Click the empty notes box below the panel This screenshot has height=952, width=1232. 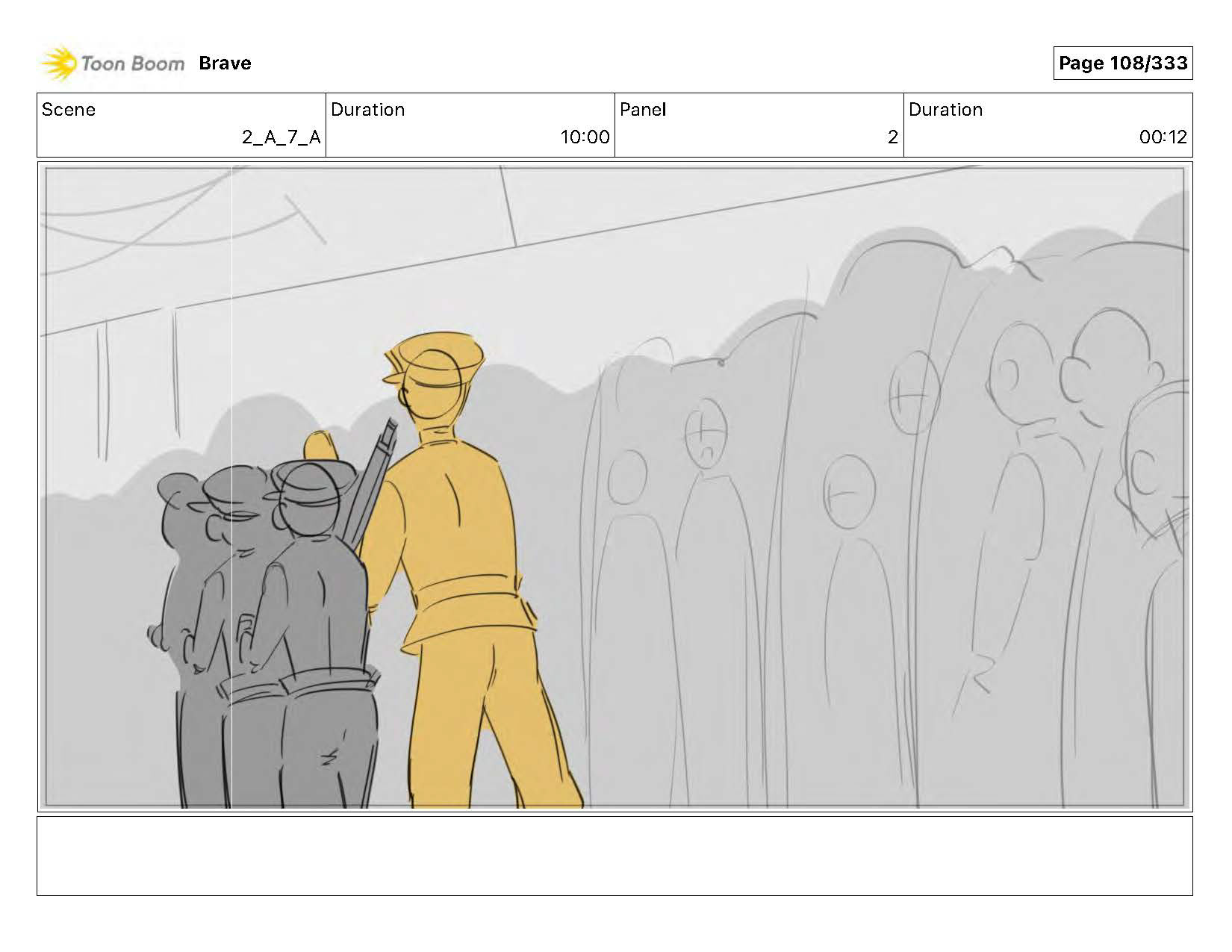(615, 856)
